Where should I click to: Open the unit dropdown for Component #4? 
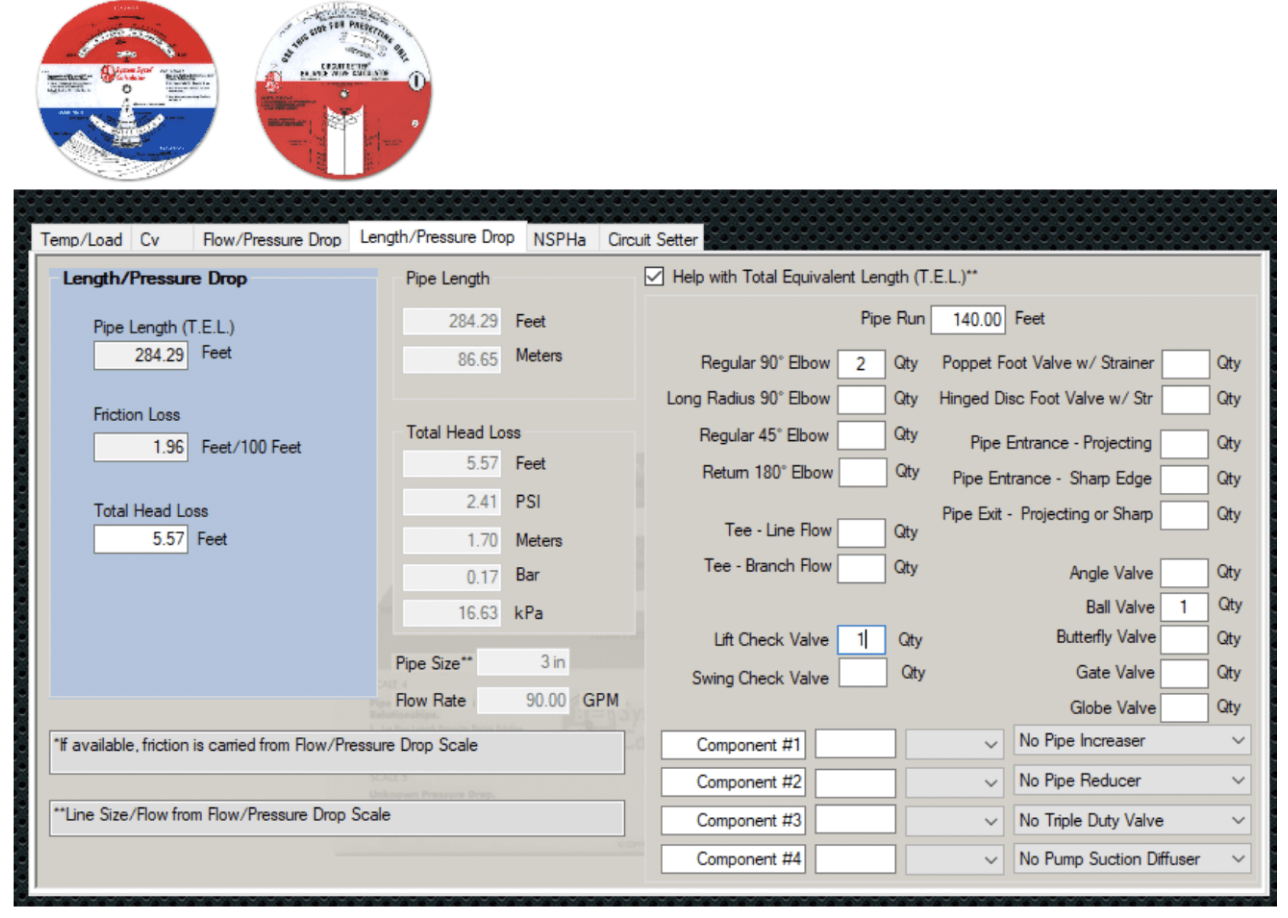click(x=954, y=859)
